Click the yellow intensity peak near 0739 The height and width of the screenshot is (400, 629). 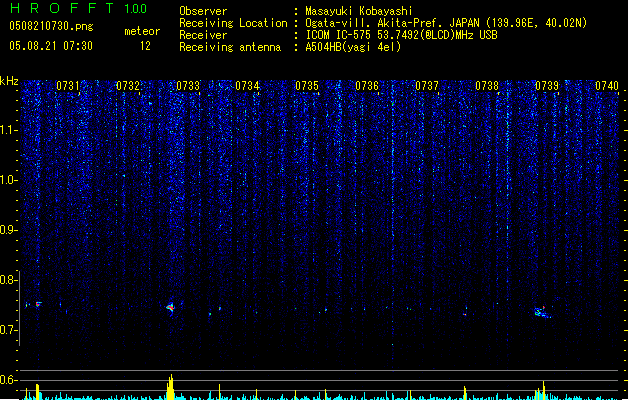pyautogui.click(x=544, y=390)
